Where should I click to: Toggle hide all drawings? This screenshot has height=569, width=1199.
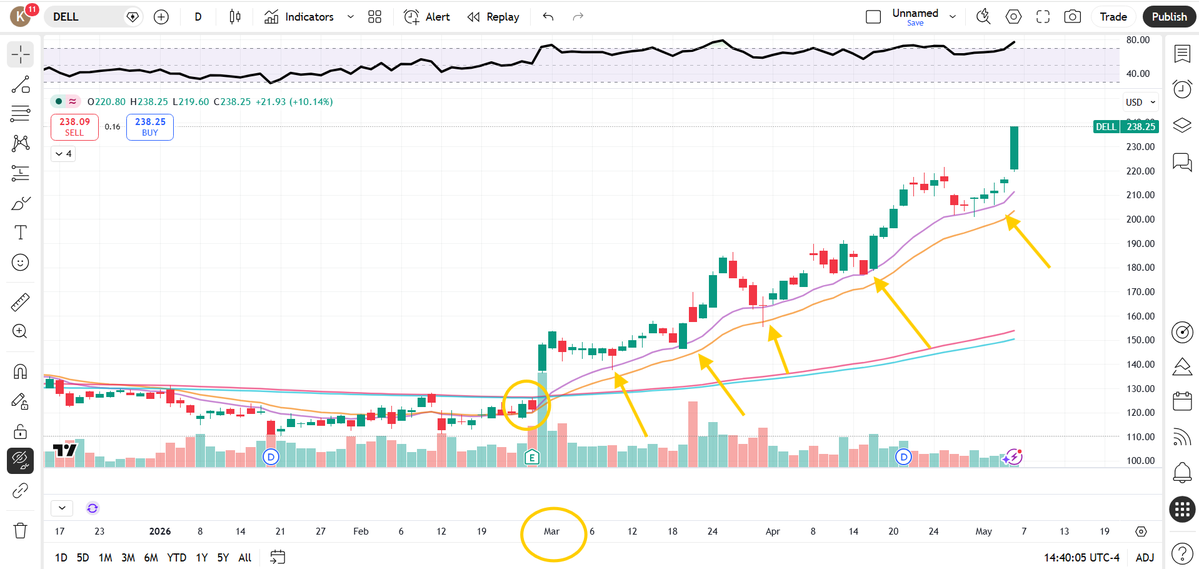point(21,460)
